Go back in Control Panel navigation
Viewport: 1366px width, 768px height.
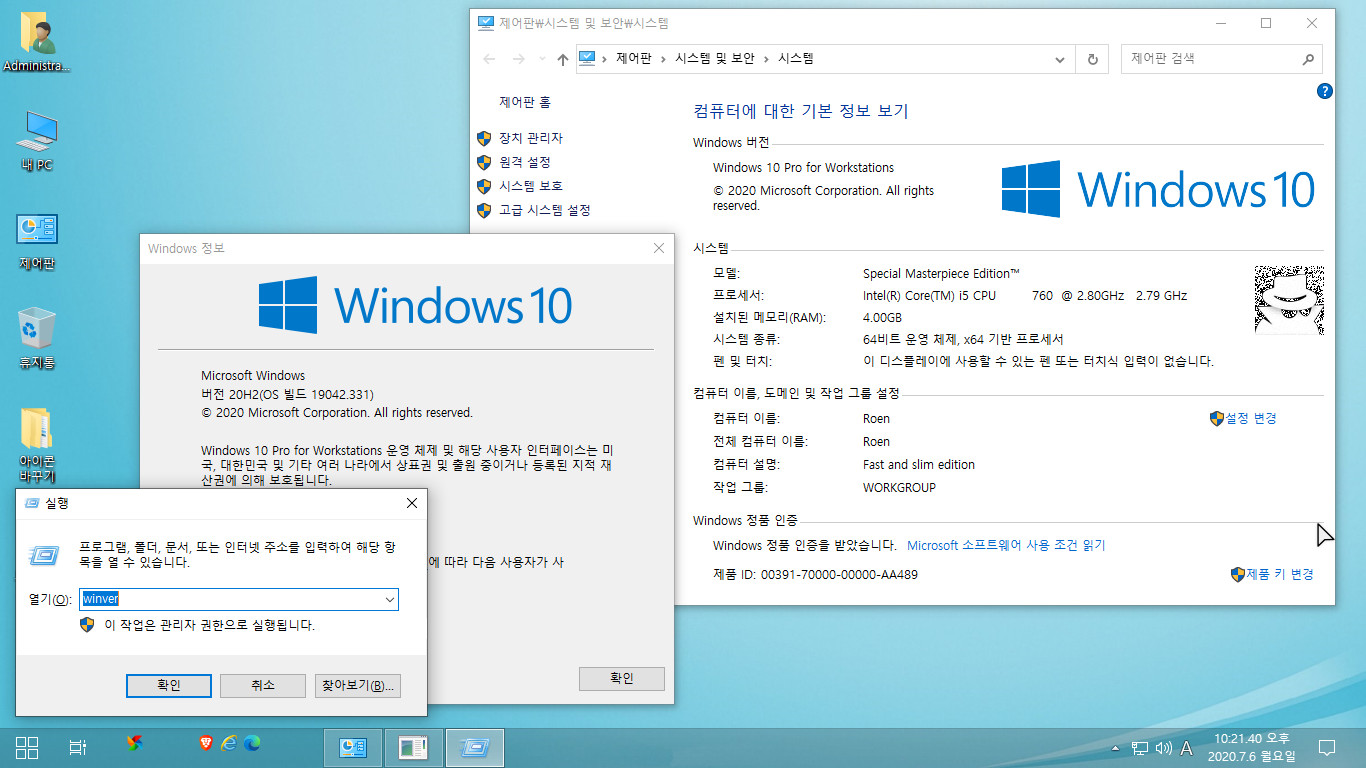pyautogui.click(x=489, y=59)
